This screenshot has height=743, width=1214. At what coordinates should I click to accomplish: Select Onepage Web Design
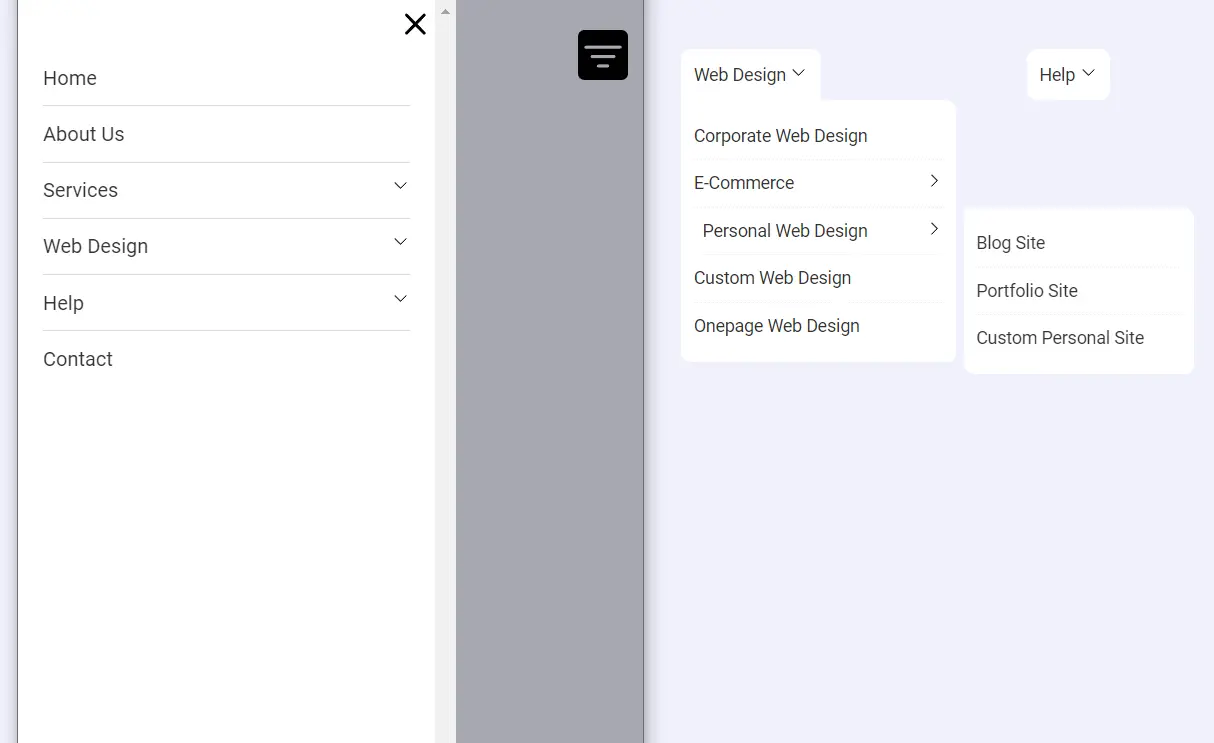[776, 326]
